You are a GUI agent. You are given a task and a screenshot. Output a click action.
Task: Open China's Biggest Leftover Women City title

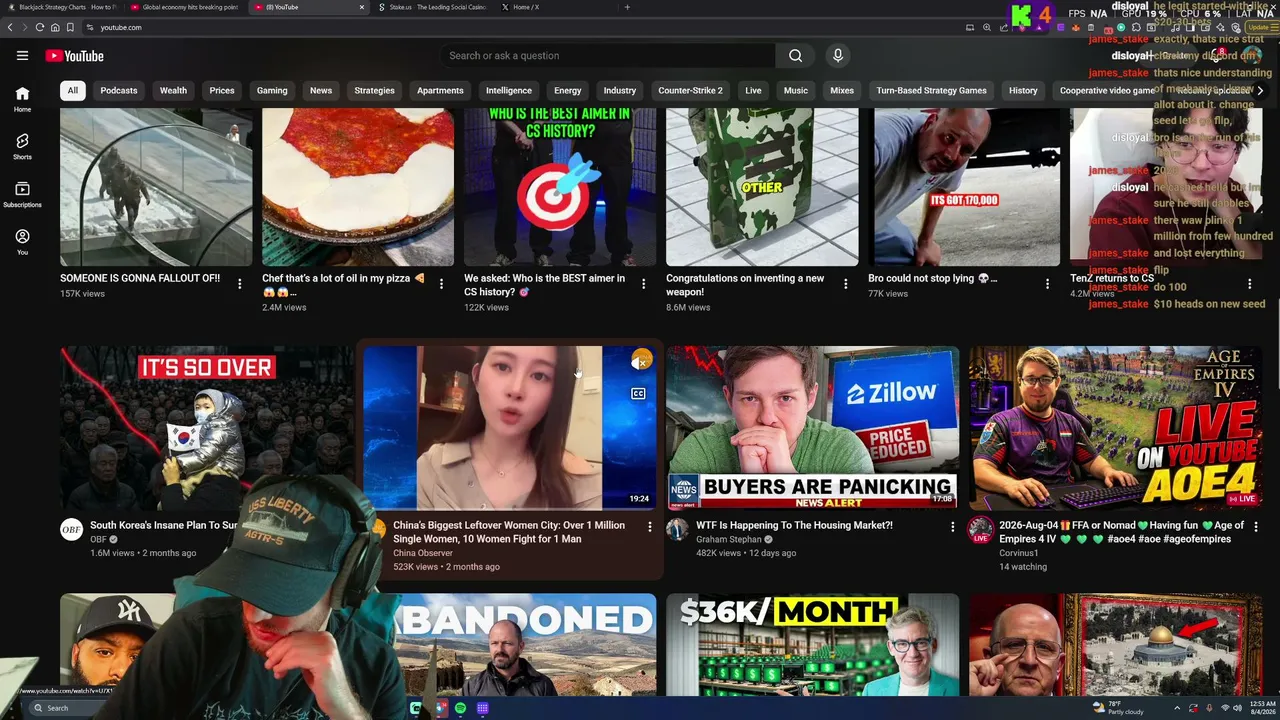pos(509,532)
